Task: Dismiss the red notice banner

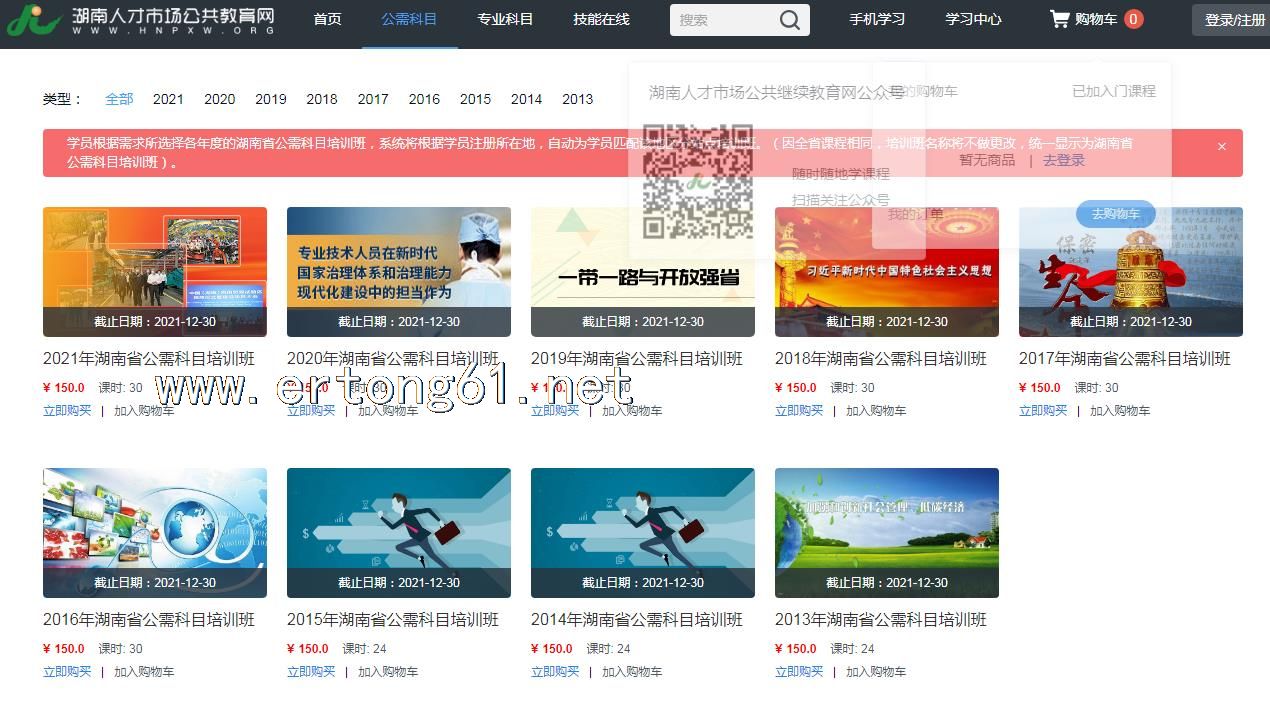Action: (x=1221, y=147)
